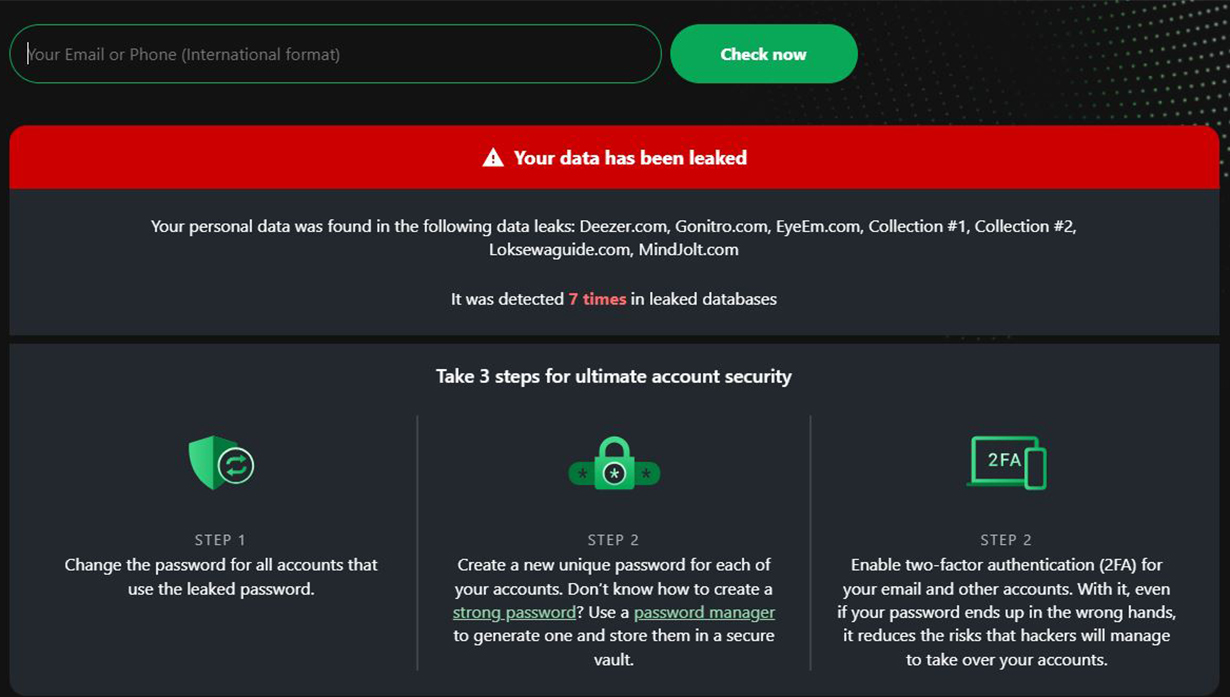The height and width of the screenshot is (697, 1230).
Task: Click the 'Loksewaguide.com, MindJolt.com' line
Action: 613,250
